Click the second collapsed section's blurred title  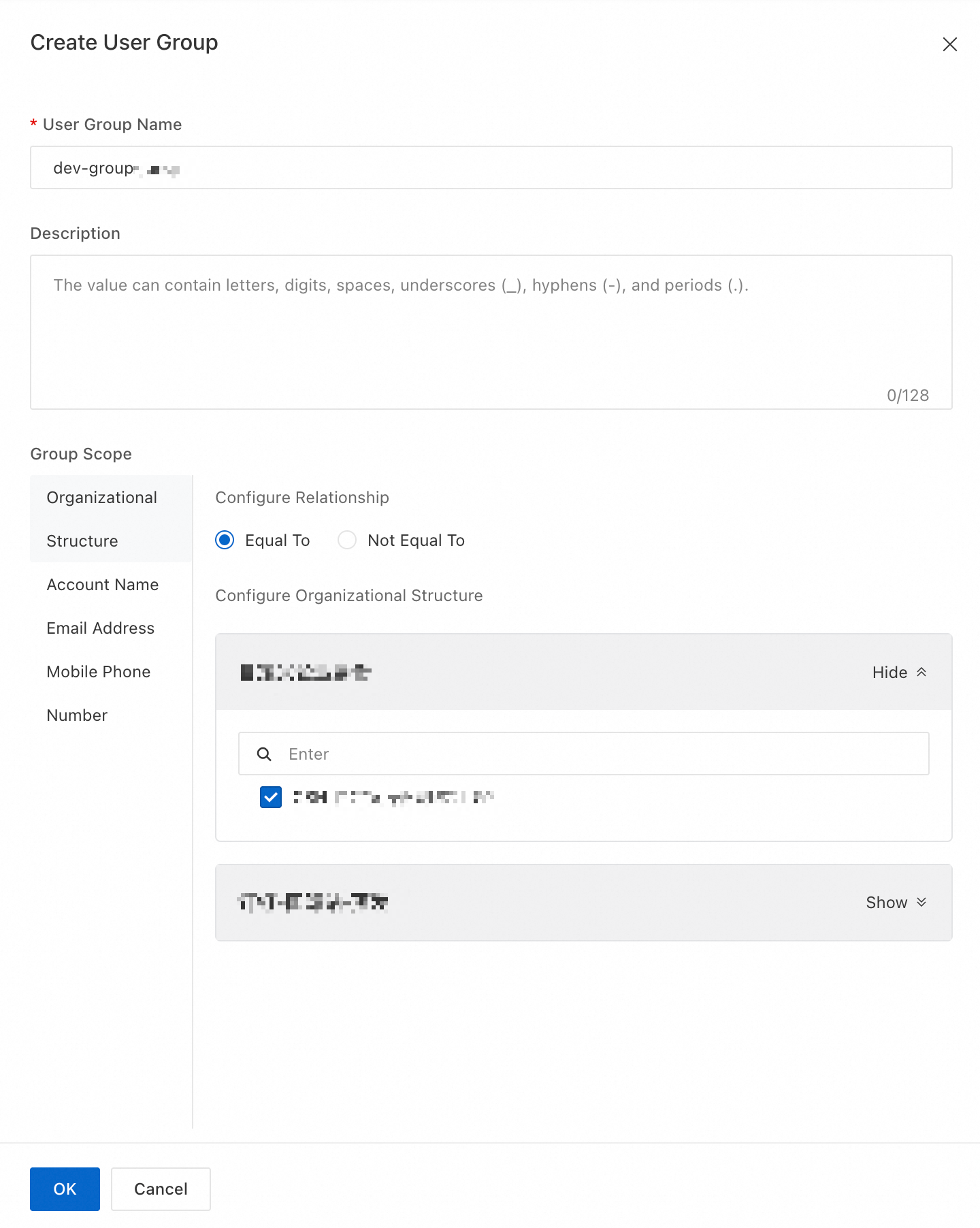[x=313, y=903]
